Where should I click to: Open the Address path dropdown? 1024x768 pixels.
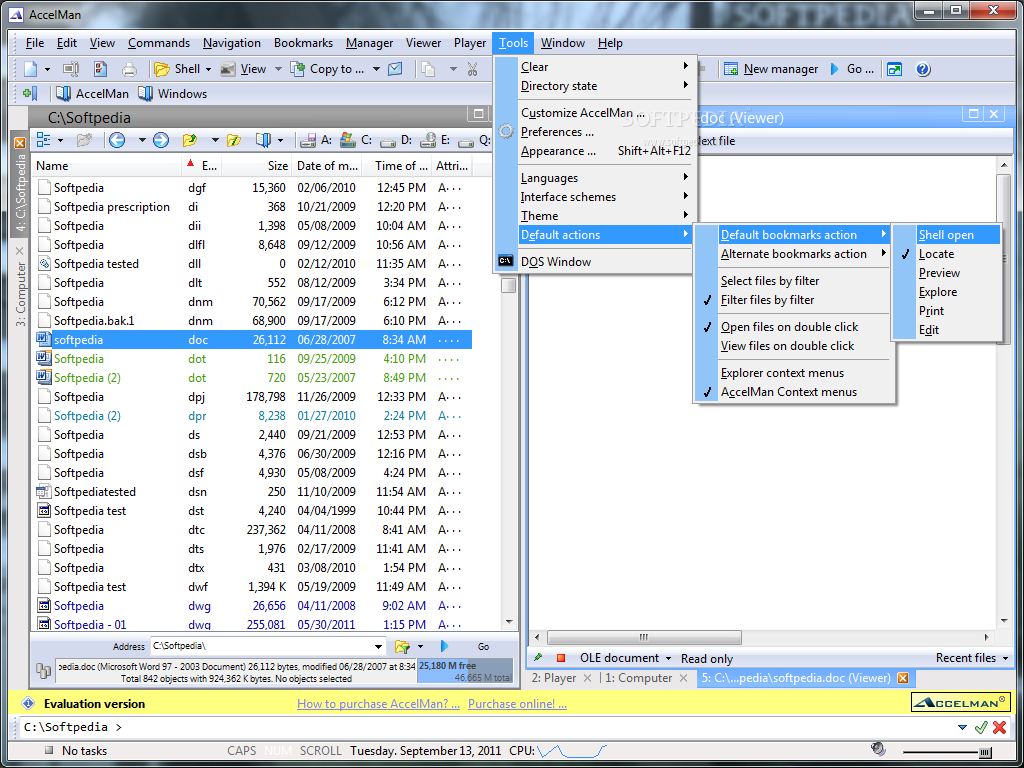378,647
